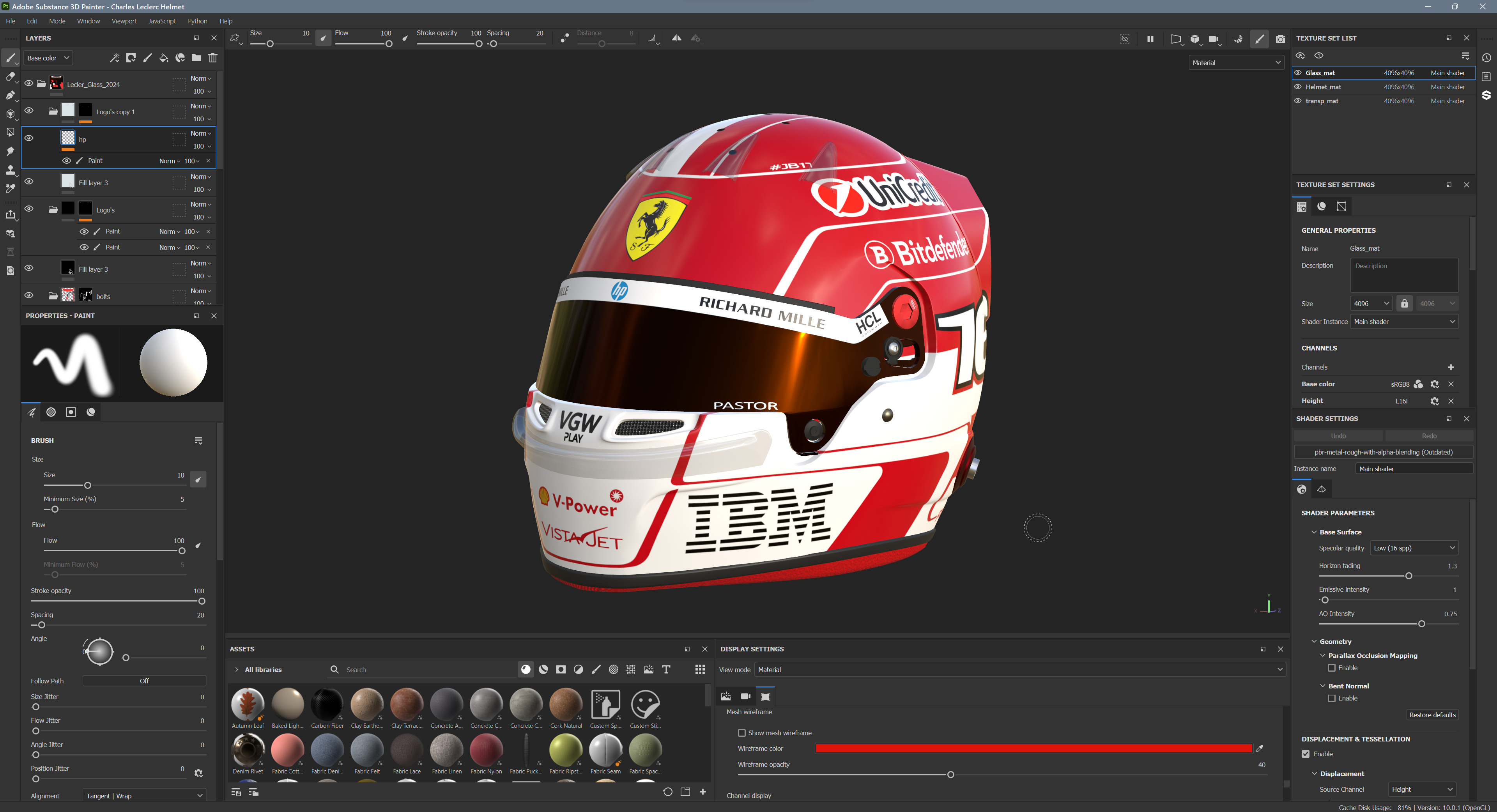Open Specular quality dropdown
This screenshot has width=1497, height=812.
coord(1414,548)
